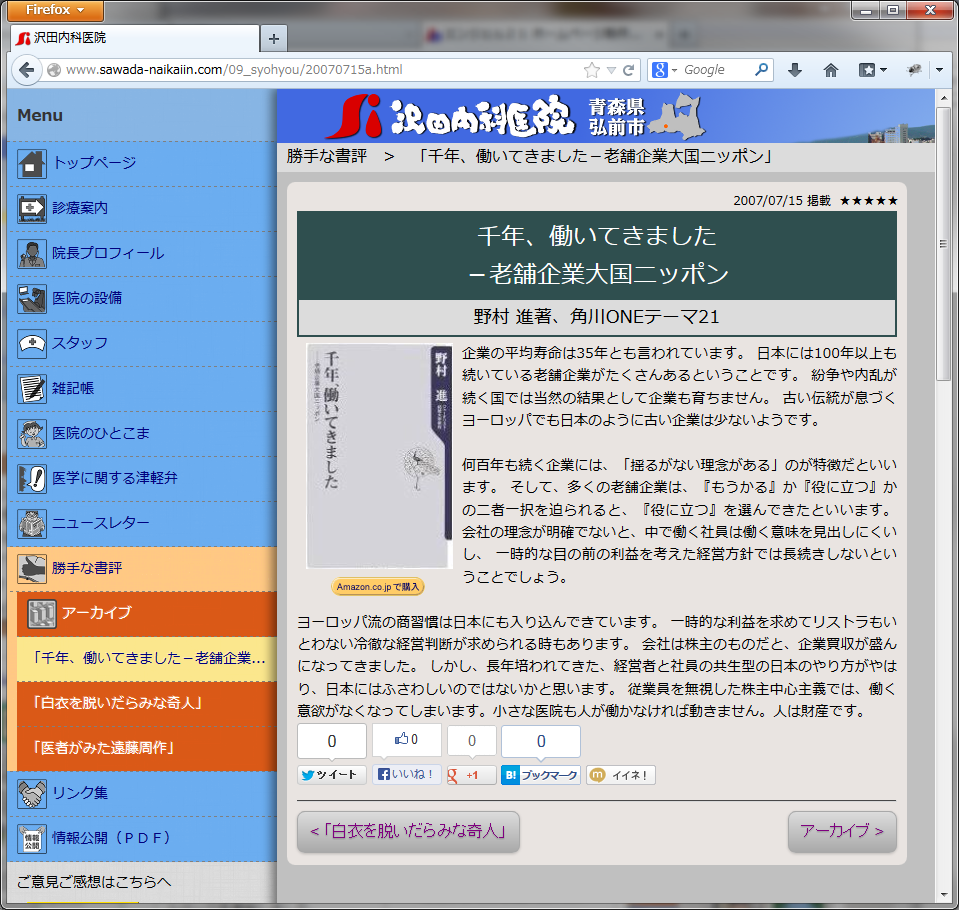Click the browser back arrow button
Screen dimensions: 959x910
tap(26, 70)
